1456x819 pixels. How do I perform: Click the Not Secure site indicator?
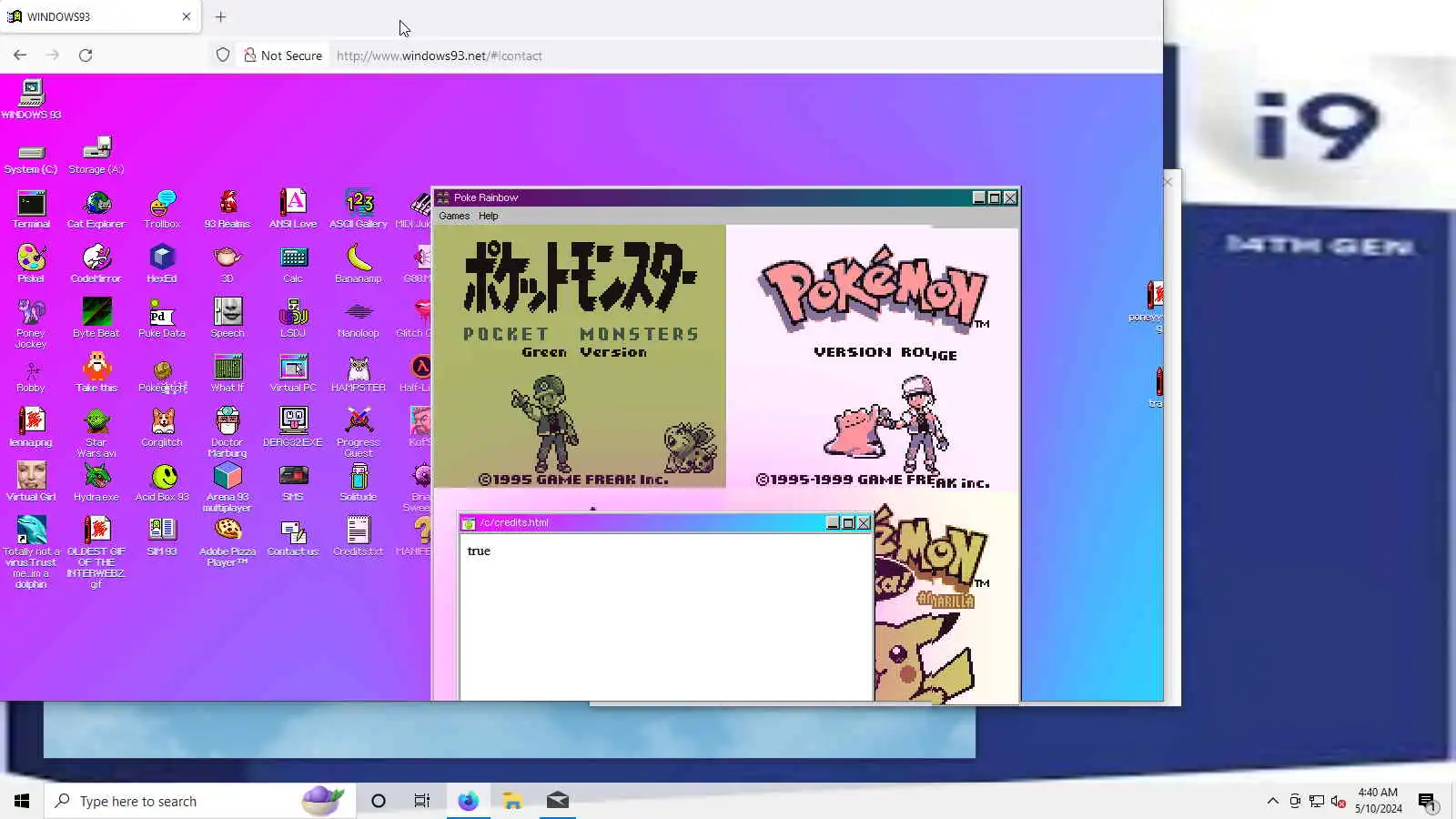tap(283, 56)
